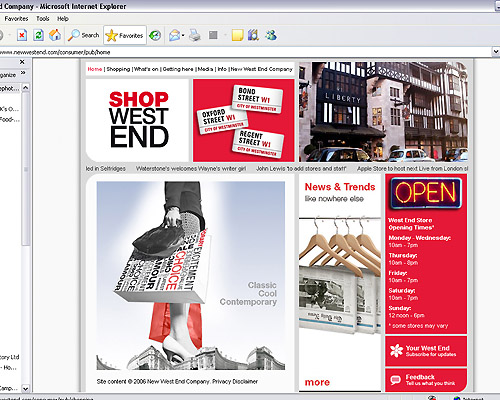Viewport: 500px width, 400px height.
Task: Click the Refresh toolbar icon
Action: click(x=39, y=35)
